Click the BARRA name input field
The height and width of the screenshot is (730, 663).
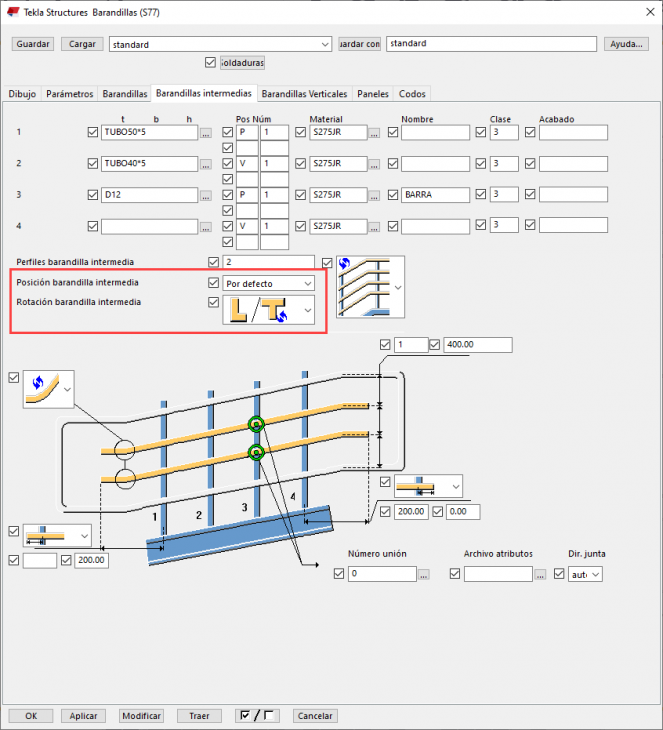(435, 195)
